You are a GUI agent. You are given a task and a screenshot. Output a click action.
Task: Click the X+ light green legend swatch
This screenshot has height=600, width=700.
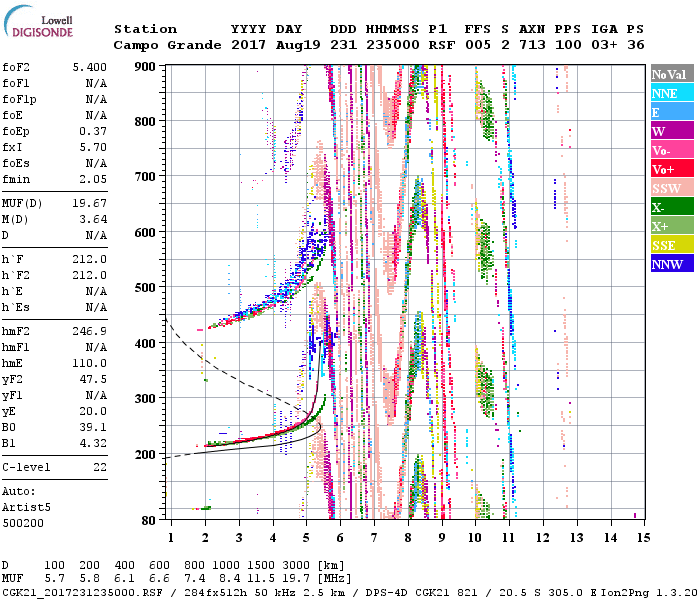click(x=672, y=226)
